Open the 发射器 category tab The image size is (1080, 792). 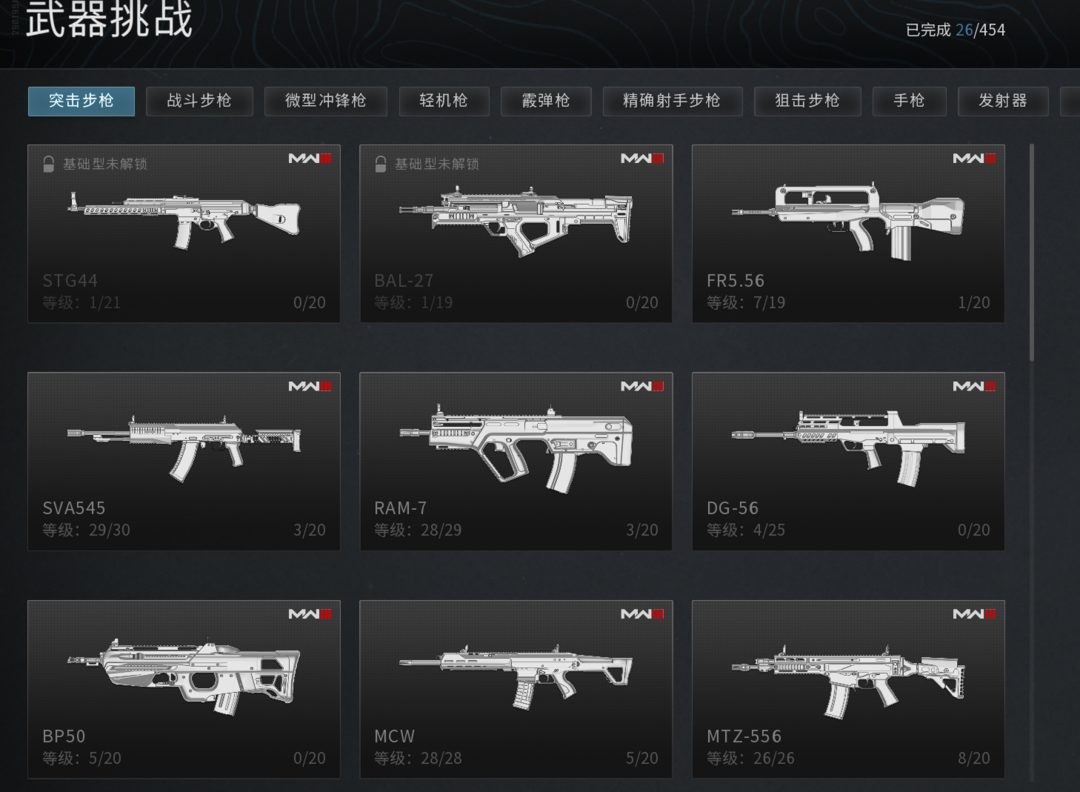coord(1003,101)
